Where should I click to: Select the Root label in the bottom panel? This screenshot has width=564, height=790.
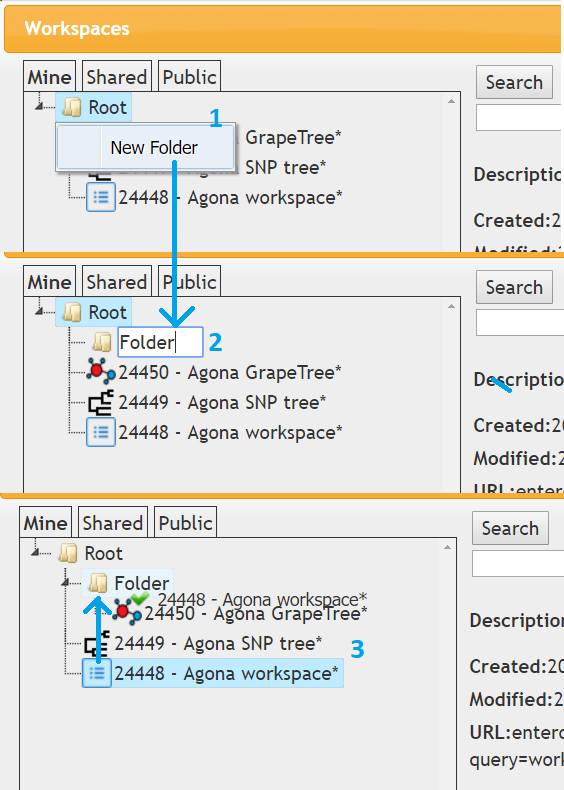pyautogui.click(x=103, y=553)
